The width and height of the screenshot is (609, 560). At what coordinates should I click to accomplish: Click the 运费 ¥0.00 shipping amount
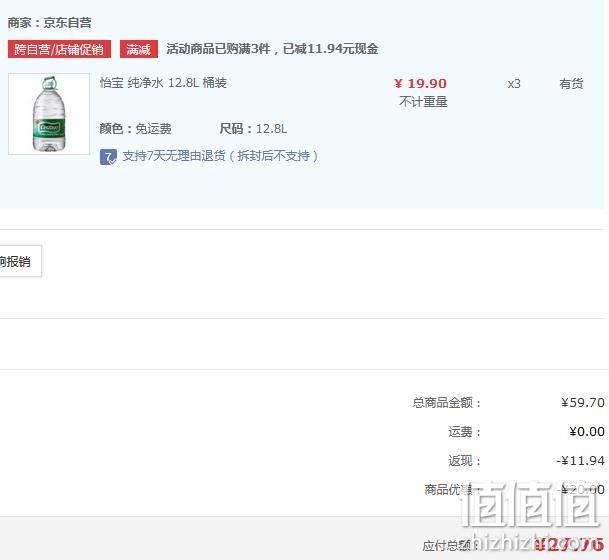pyautogui.click(x=587, y=431)
